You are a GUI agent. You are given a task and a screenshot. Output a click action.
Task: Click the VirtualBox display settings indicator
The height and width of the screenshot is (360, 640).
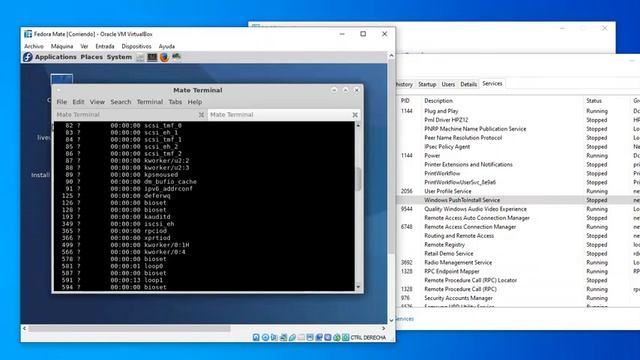click(x=310, y=337)
